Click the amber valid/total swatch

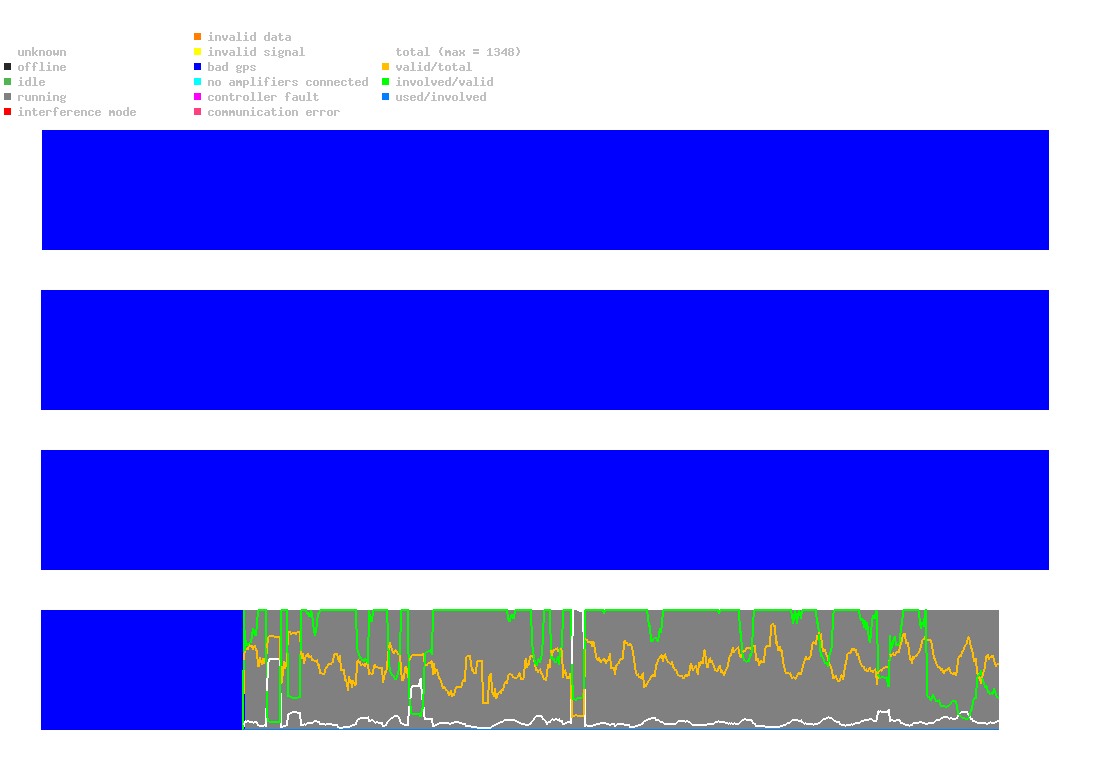[x=385, y=67]
